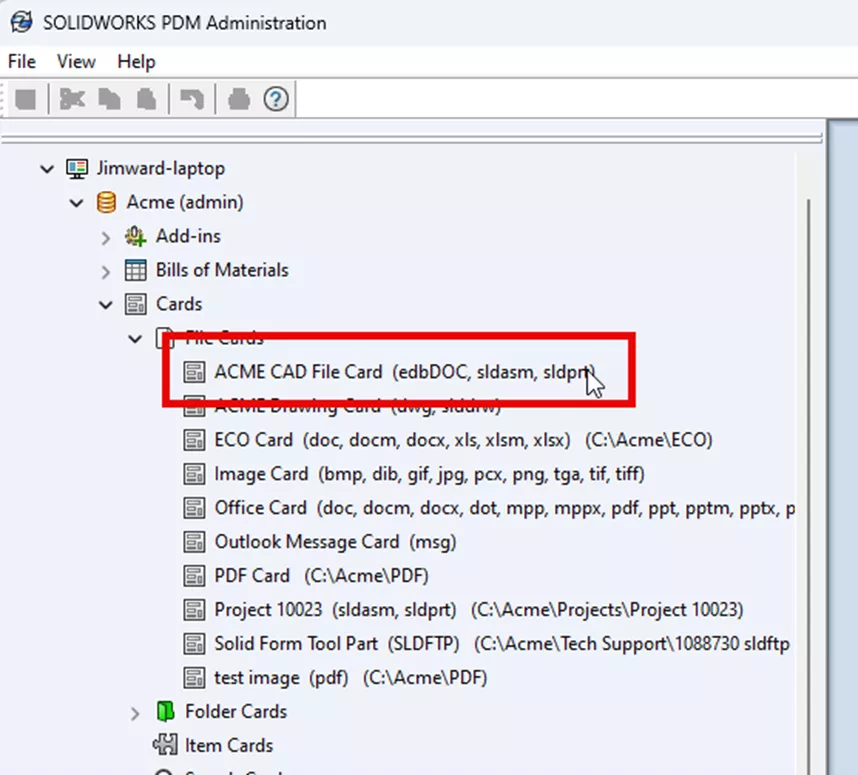Open the File menu
The height and width of the screenshot is (775, 858).
tap(20, 61)
